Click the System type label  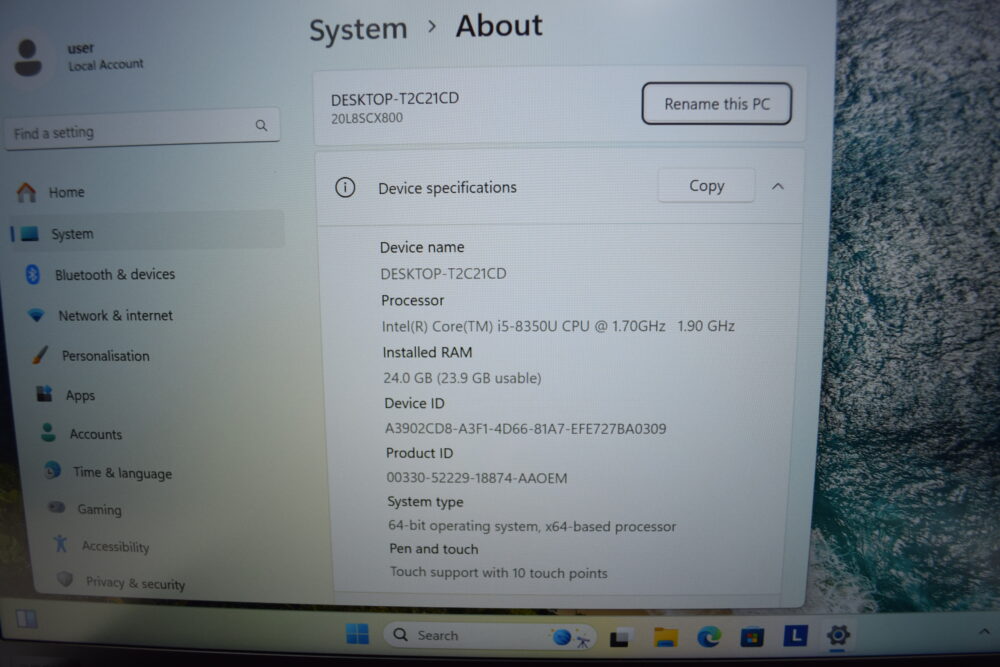[425, 502]
